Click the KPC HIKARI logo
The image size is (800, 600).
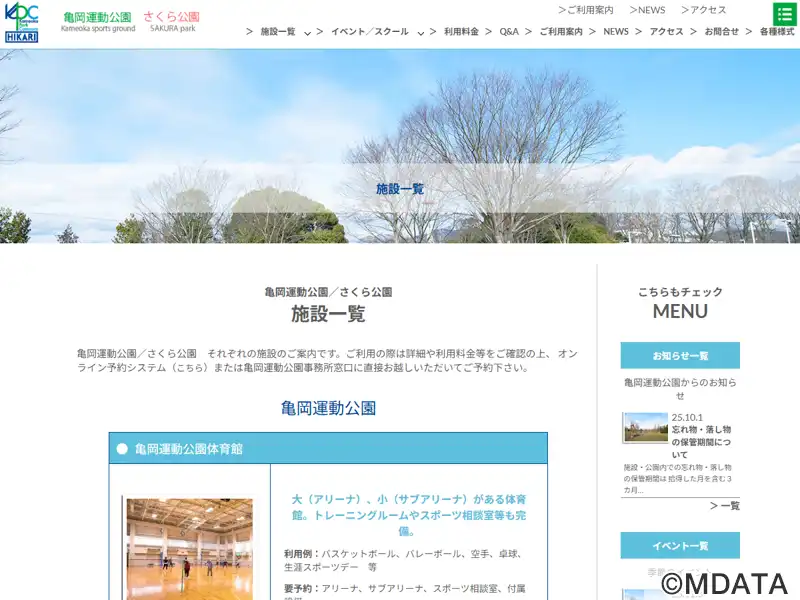pos(21,22)
